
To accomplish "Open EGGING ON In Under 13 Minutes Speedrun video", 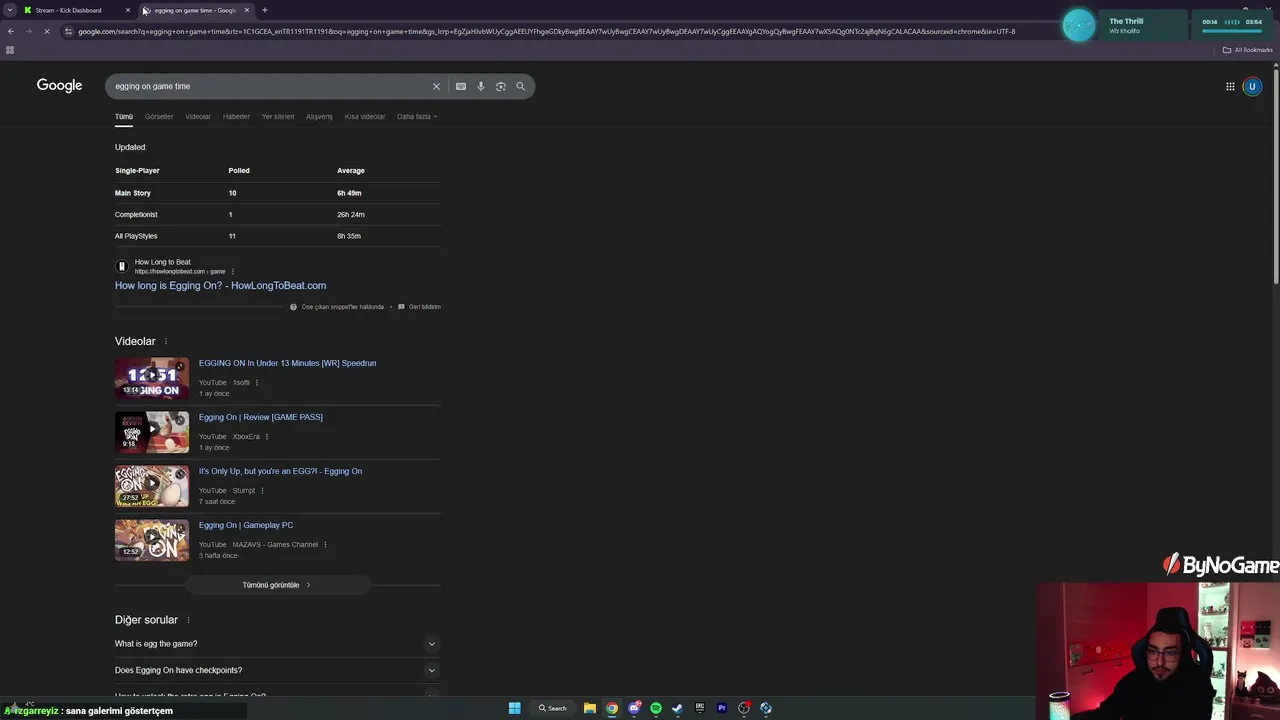I will tap(287, 363).
